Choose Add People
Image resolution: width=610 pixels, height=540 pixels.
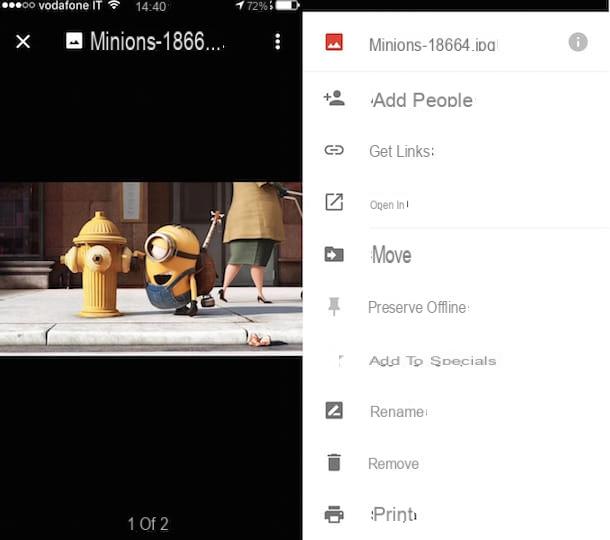(422, 100)
